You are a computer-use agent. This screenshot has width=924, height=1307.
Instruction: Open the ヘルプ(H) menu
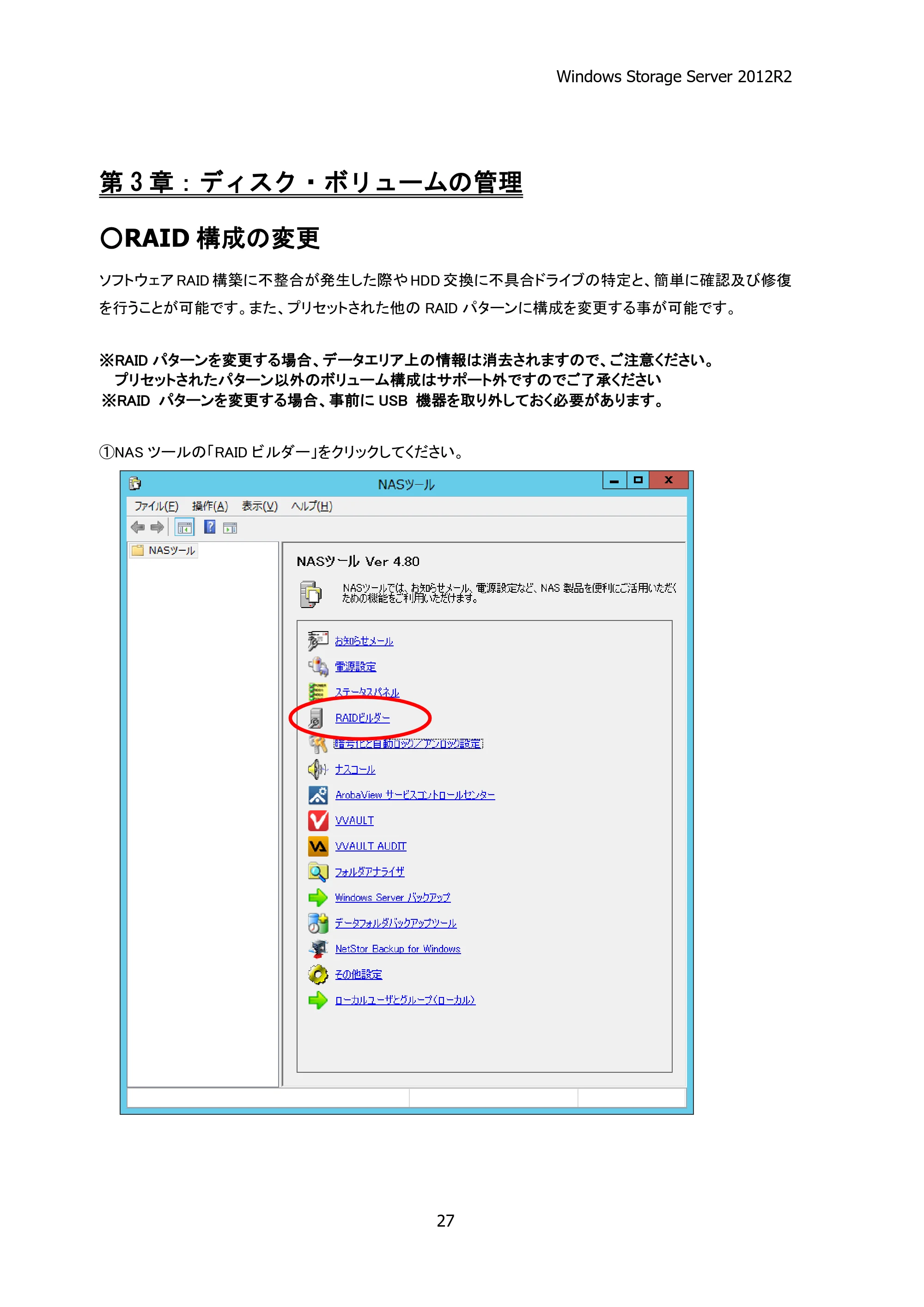coord(311,506)
